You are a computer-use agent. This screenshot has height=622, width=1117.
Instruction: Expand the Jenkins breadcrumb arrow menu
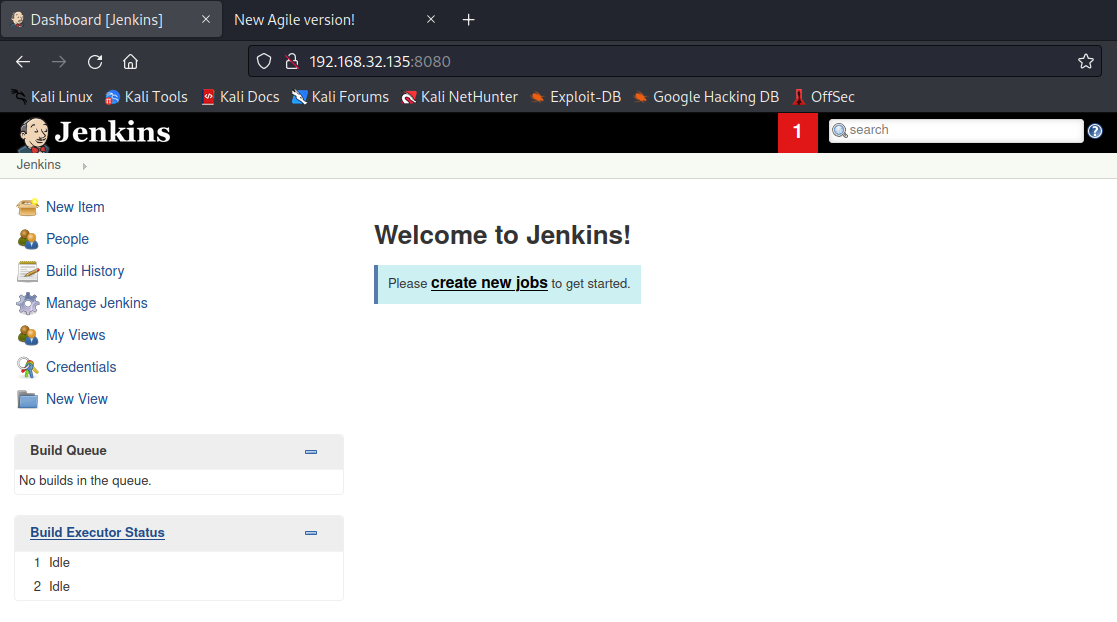[84, 166]
